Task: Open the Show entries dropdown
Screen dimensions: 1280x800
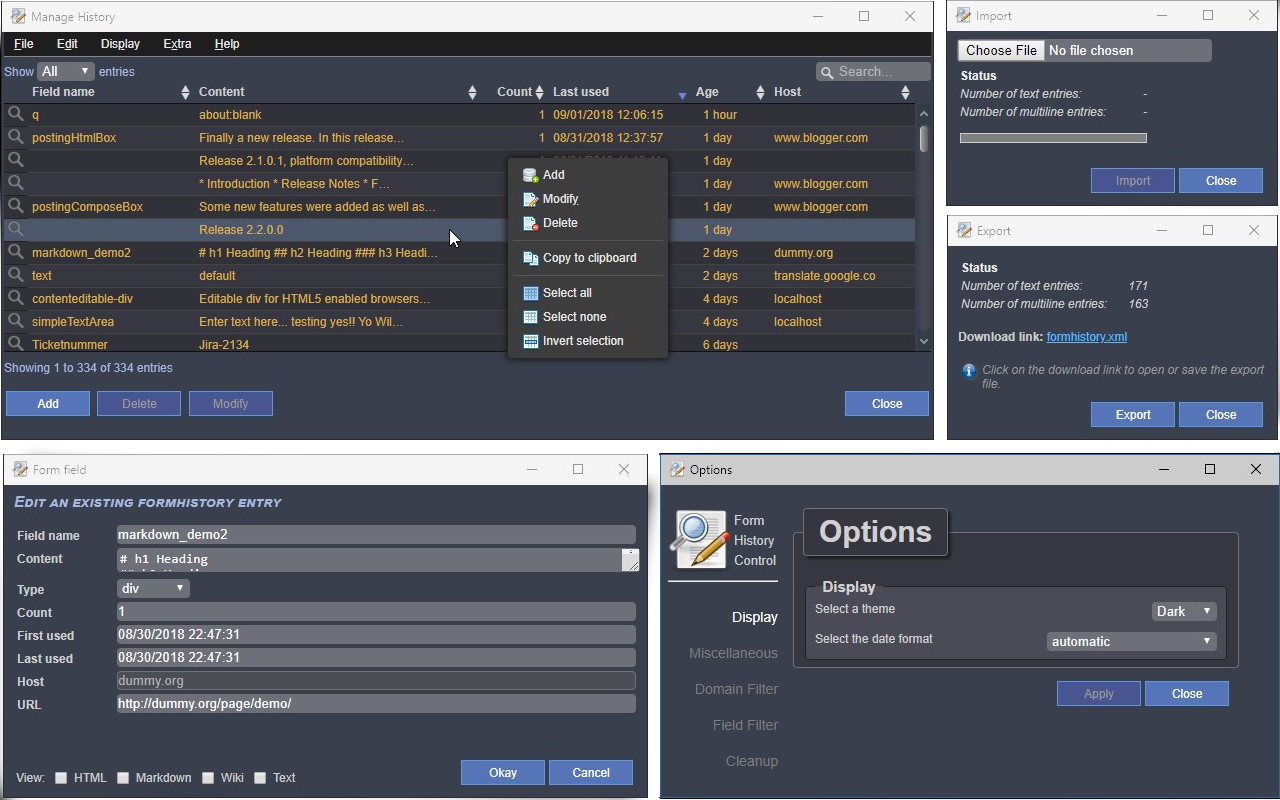Action: [65, 72]
